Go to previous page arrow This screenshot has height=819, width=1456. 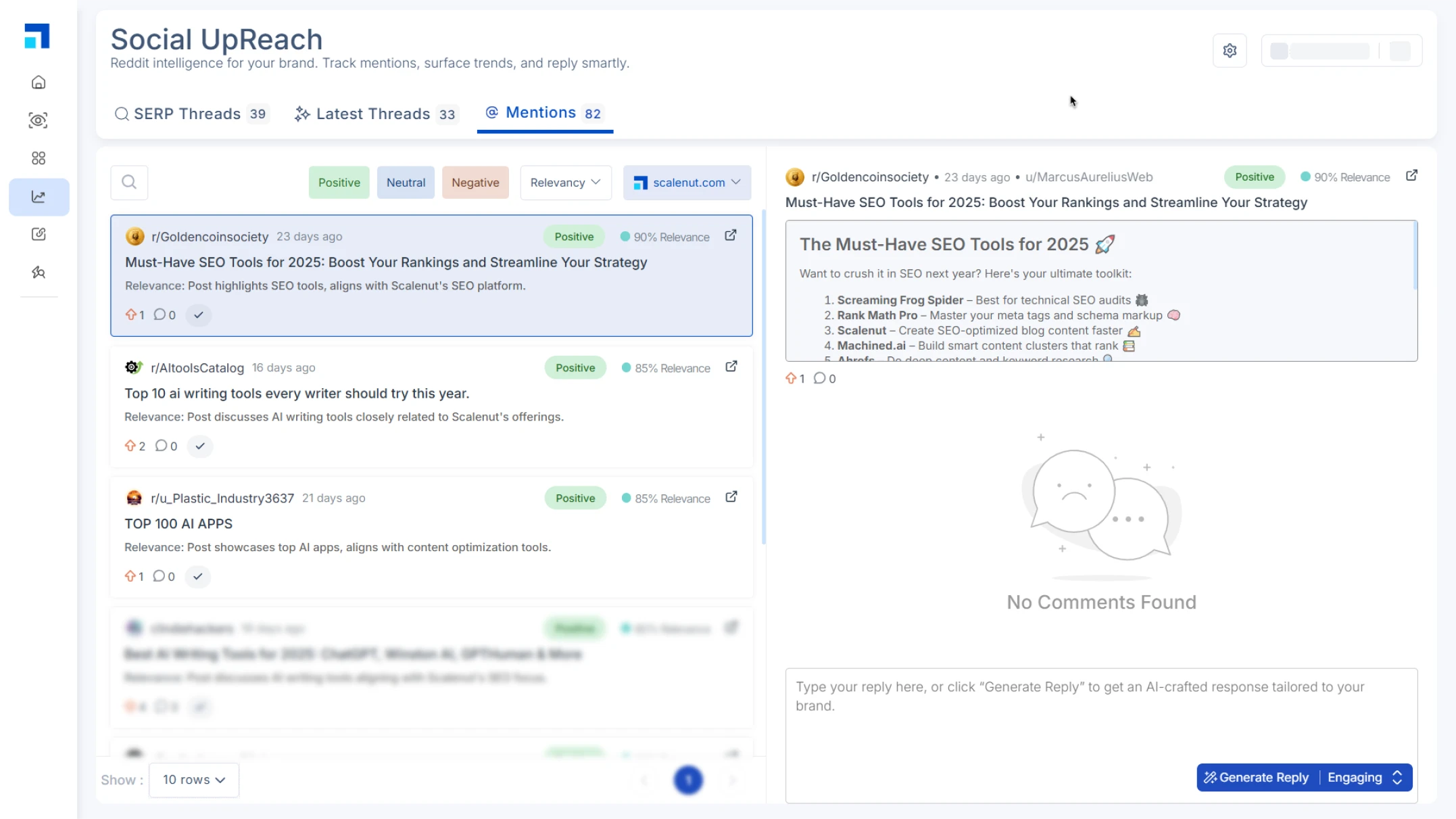pyautogui.click(x=644, y=780)
